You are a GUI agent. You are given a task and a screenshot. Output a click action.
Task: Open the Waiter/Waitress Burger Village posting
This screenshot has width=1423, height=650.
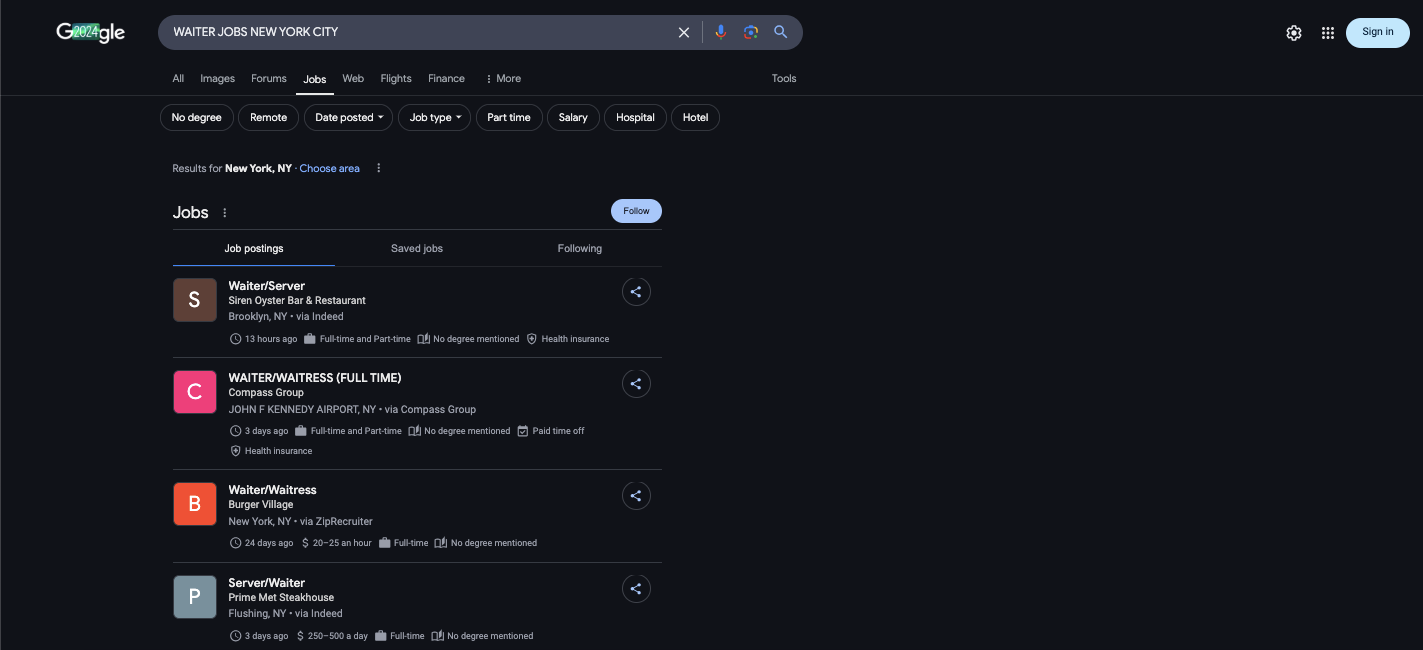tap(272, 490)
